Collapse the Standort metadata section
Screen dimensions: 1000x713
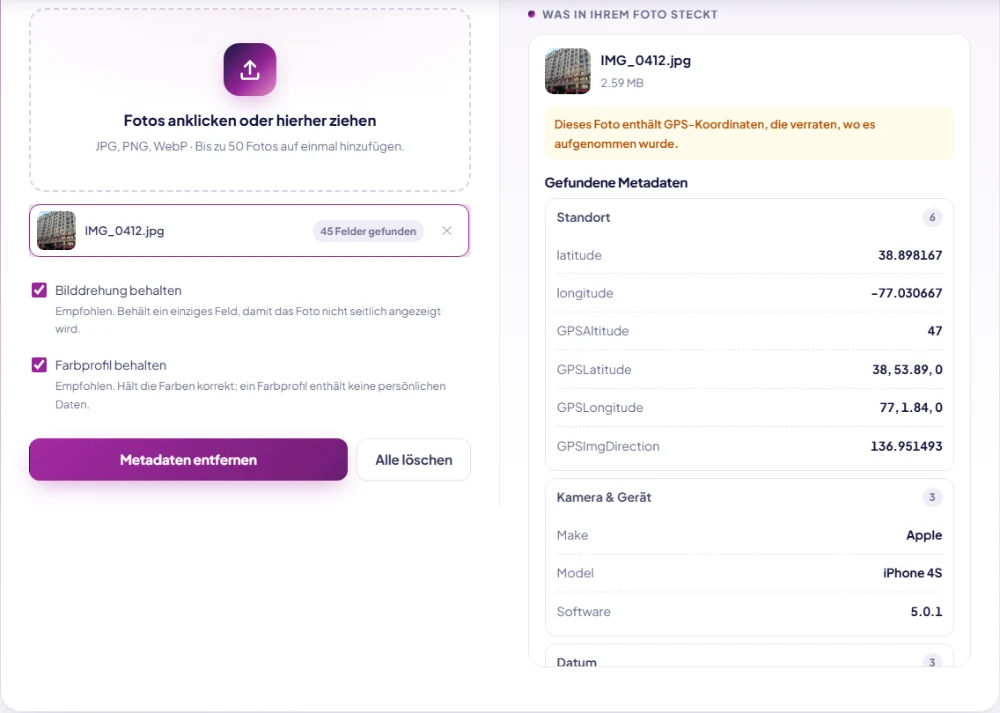(x=749, y=217)
